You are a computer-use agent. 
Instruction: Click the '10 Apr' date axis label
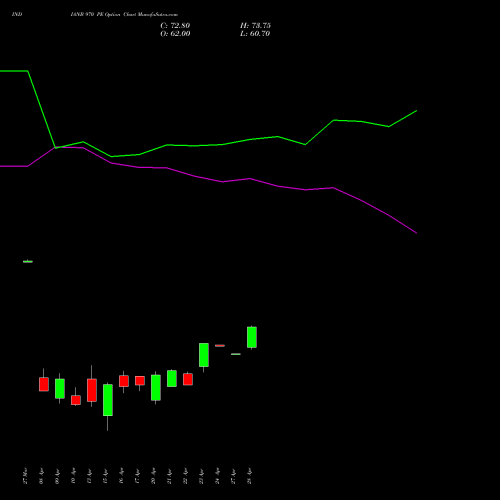click(73, 476)
